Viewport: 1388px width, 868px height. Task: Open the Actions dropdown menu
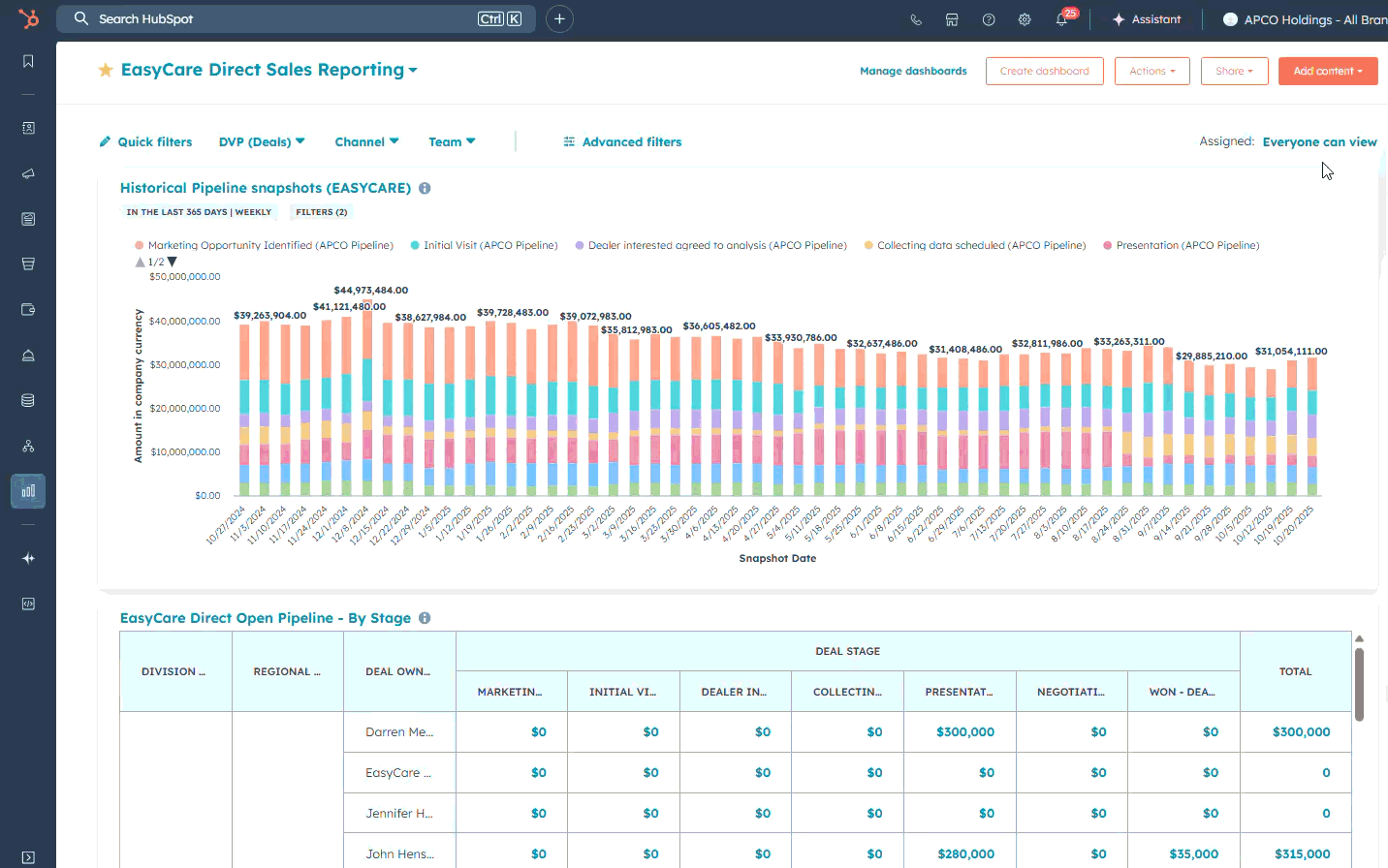(x=1151, y=71)
